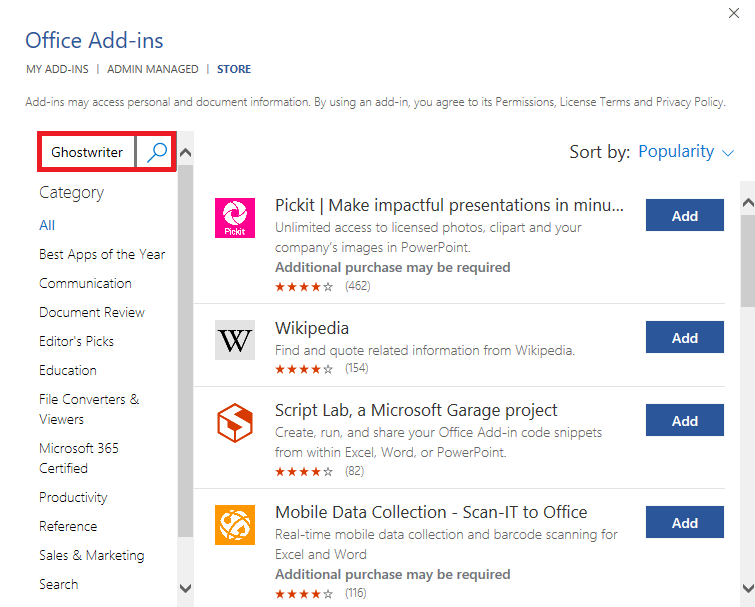This screenshot has height=607, width=755.
Task: Open the Pickit add-in logo
Action: point(235,218)
